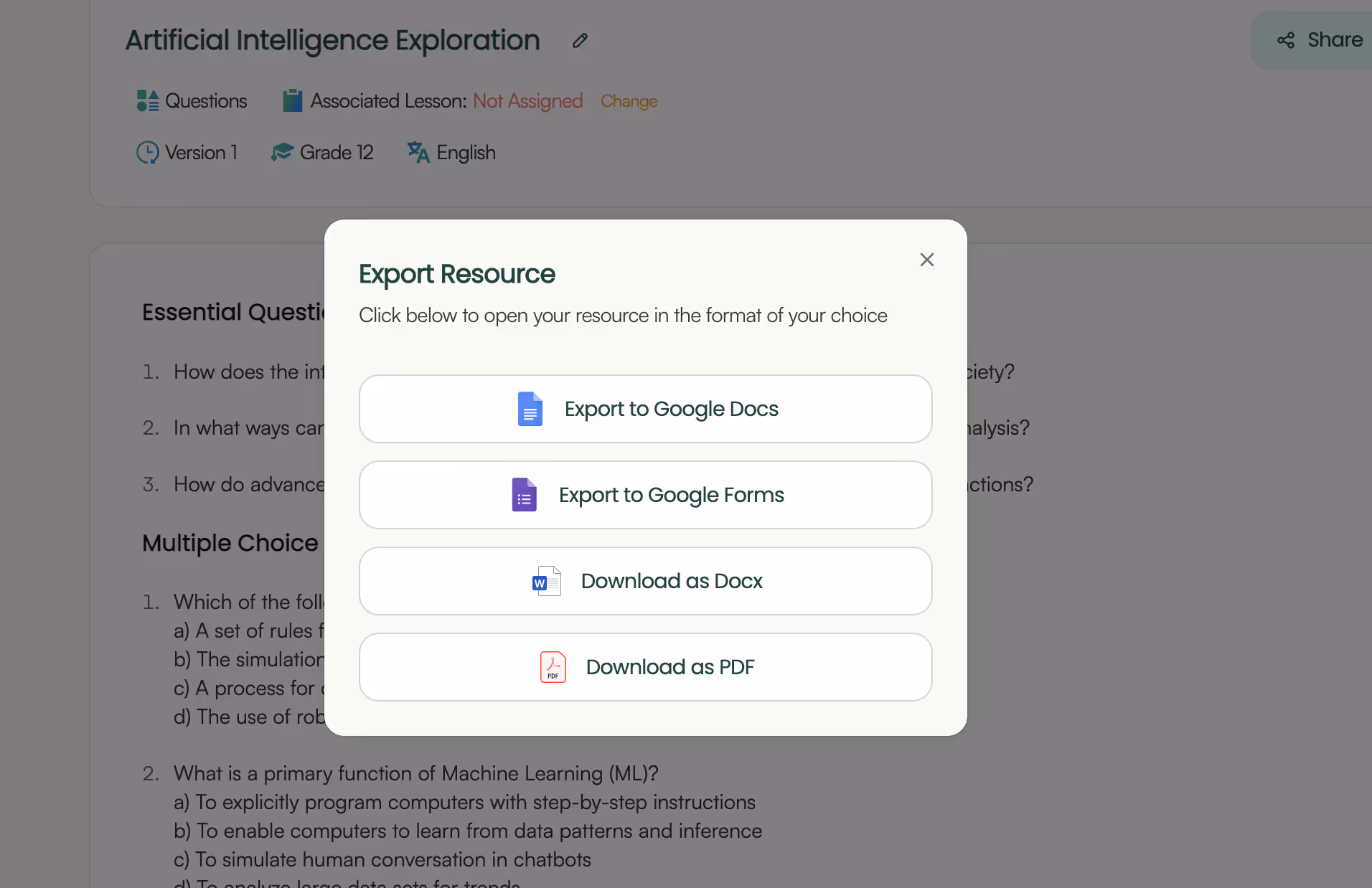The height and width of the screenshot is (888, 1372).
Task: Click Export to Google Docs button
Action: coord(645,409)
